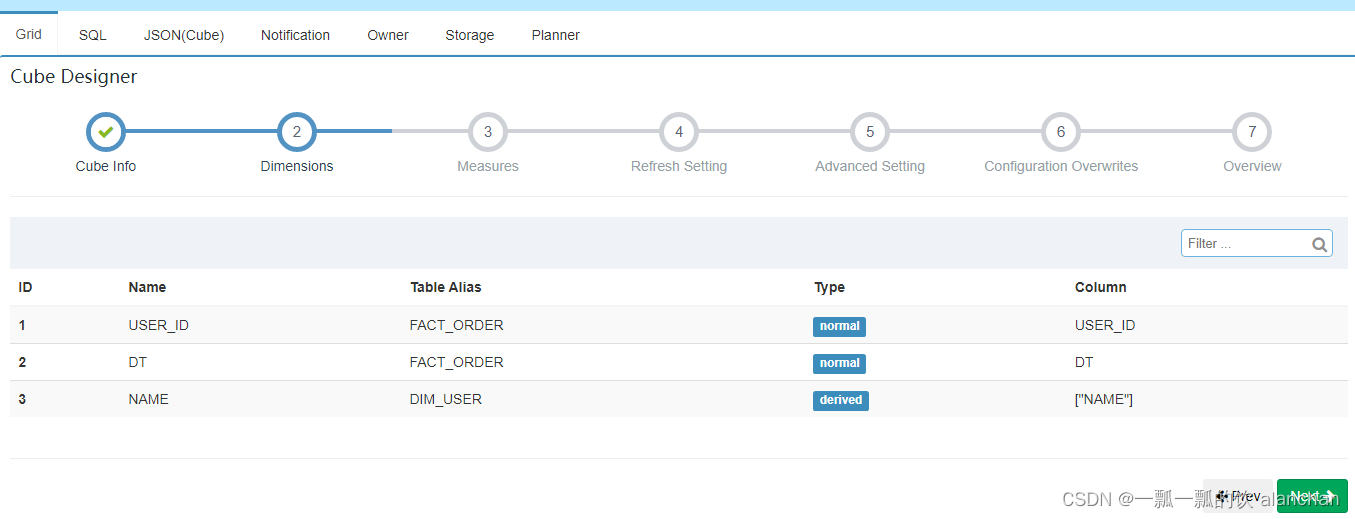This screenshot has height=519, width=1355.
Task: Click the Refresh Setting step label
Action: coord(679,166)
